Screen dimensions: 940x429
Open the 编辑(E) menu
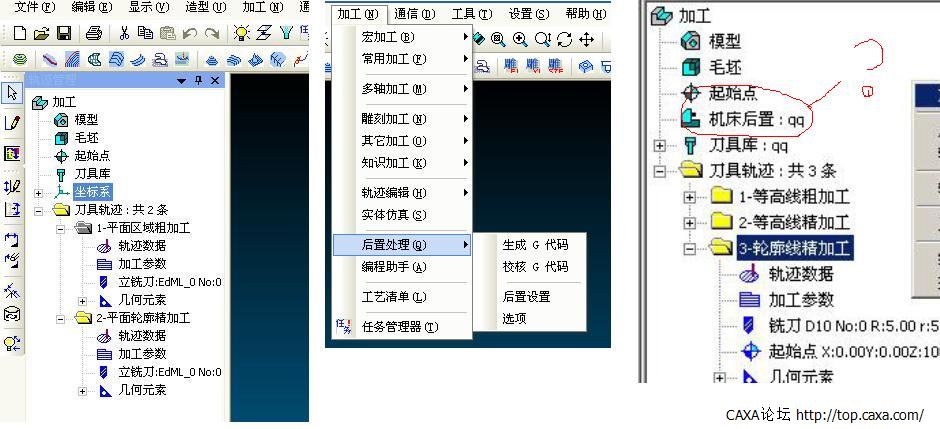click(x=92, y=8)
